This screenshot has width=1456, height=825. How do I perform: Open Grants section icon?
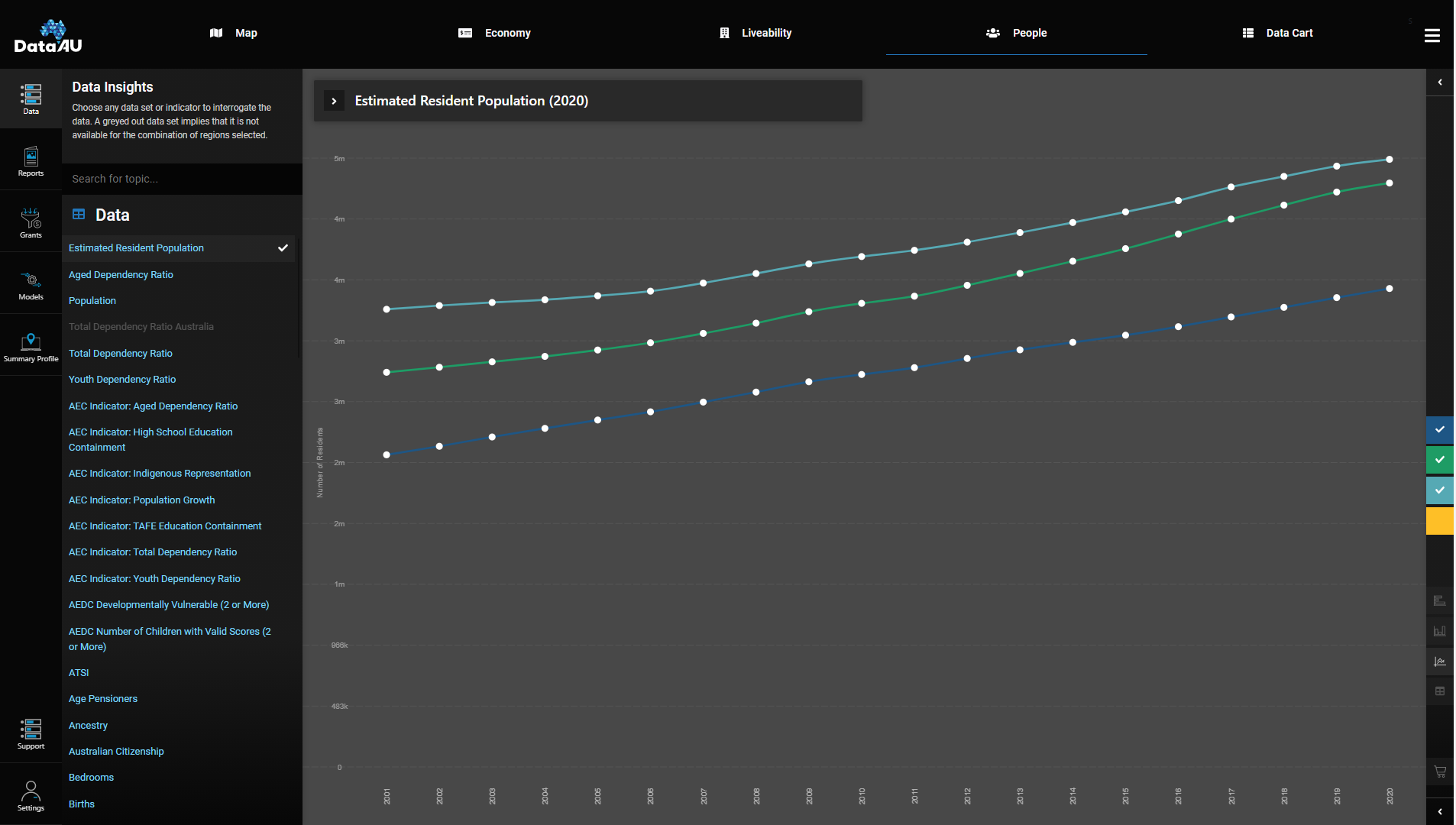point(31,223)
